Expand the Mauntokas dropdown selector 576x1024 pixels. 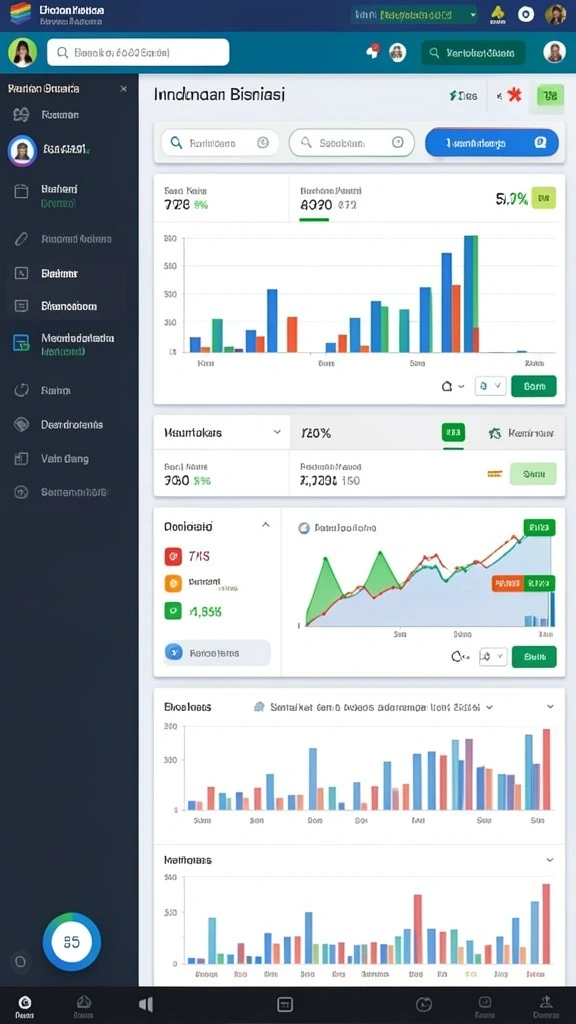point(222,432)
